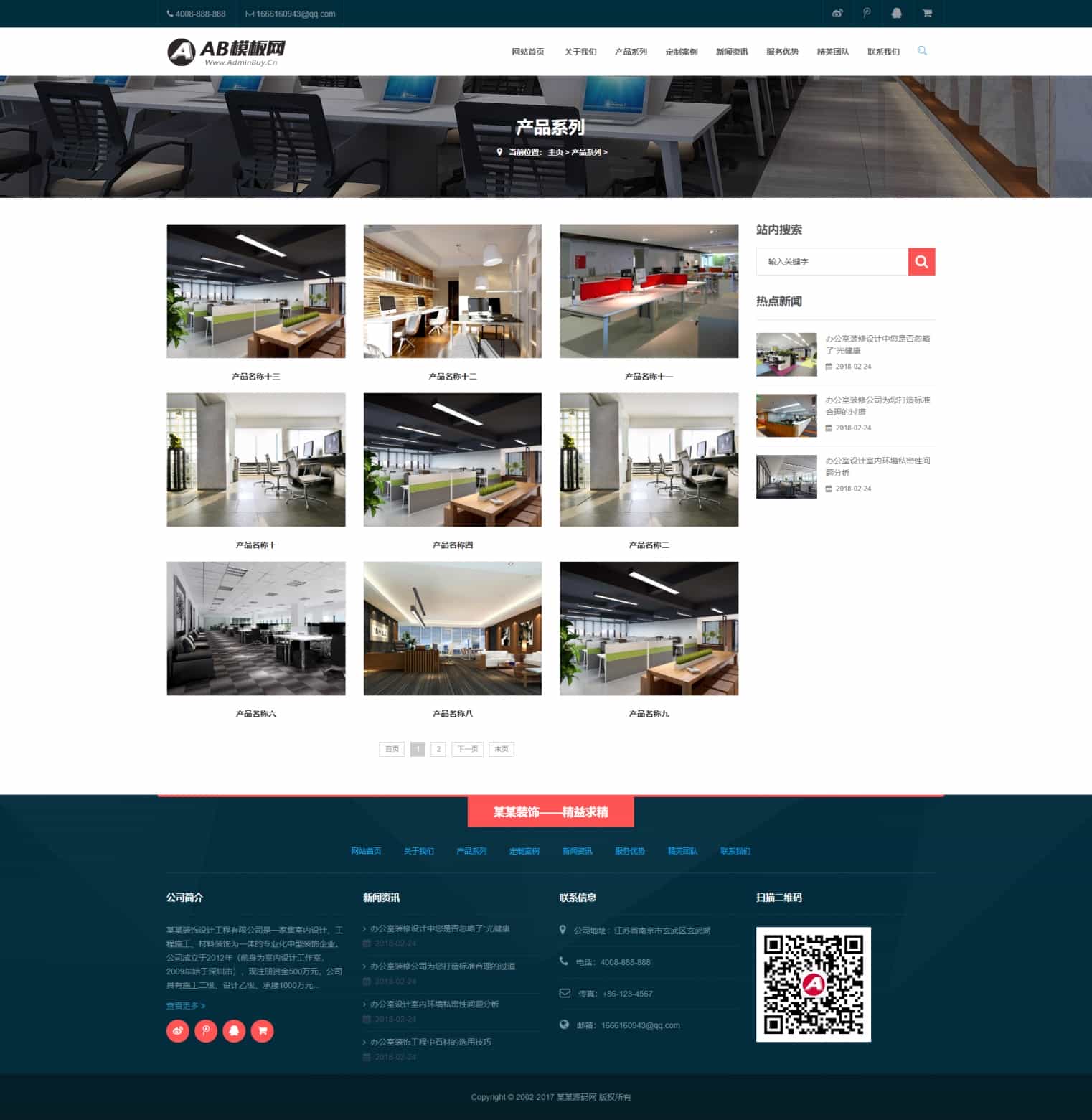
Task: Click the 某某装饰——精益求精 red banner
Action: (x=550, y=811)
